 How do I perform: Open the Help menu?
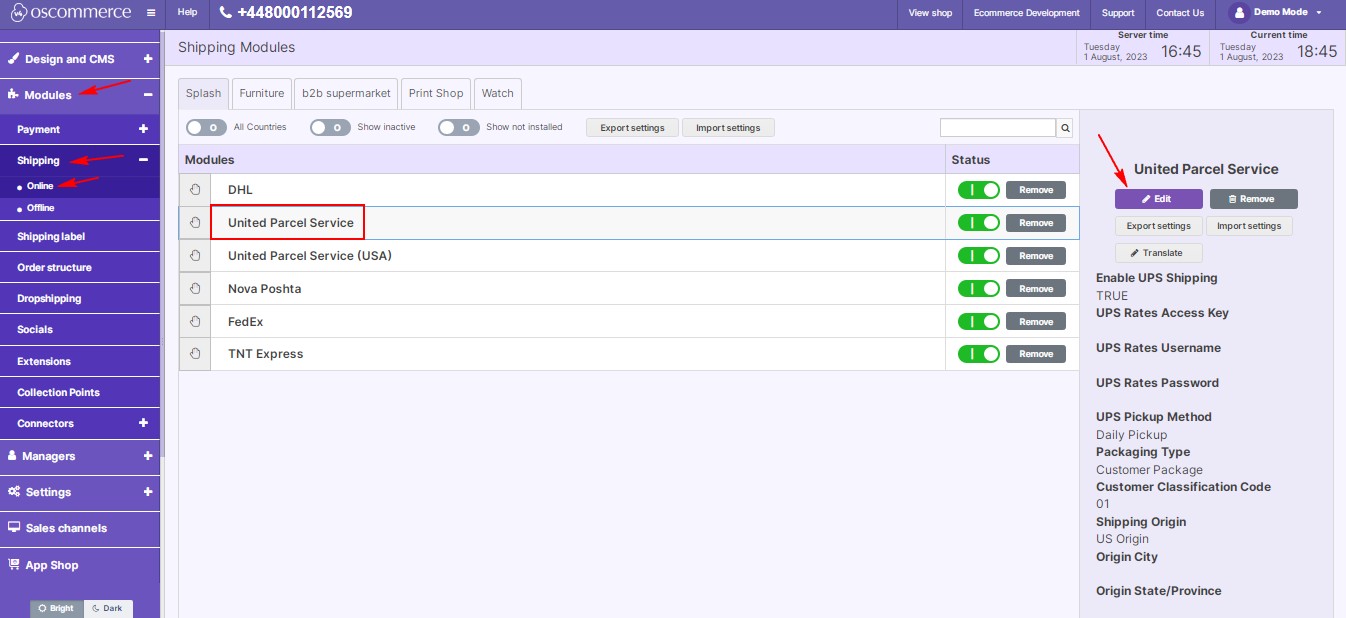click(187, 13)
